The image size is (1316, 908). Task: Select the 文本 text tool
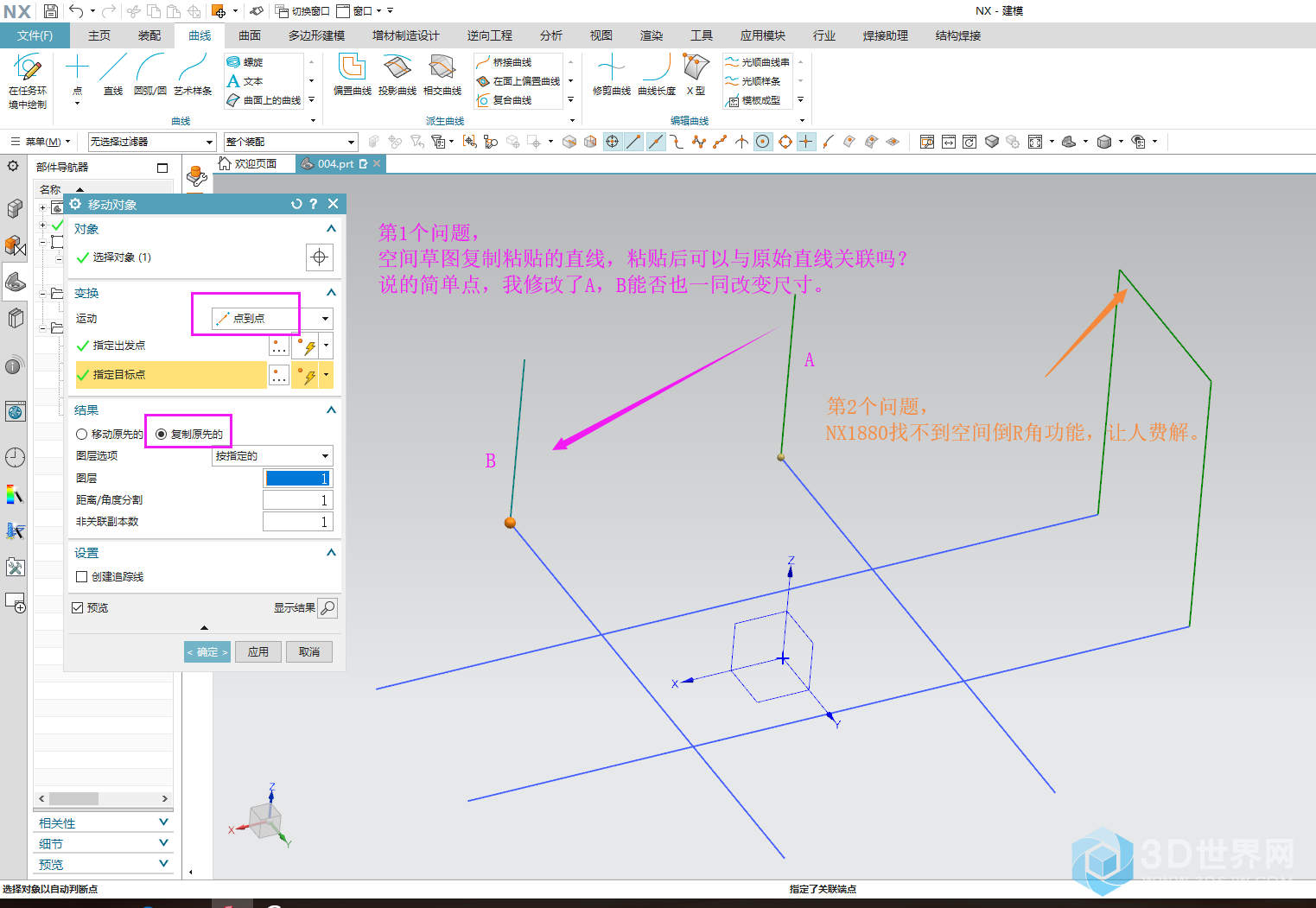coord(245,81)
